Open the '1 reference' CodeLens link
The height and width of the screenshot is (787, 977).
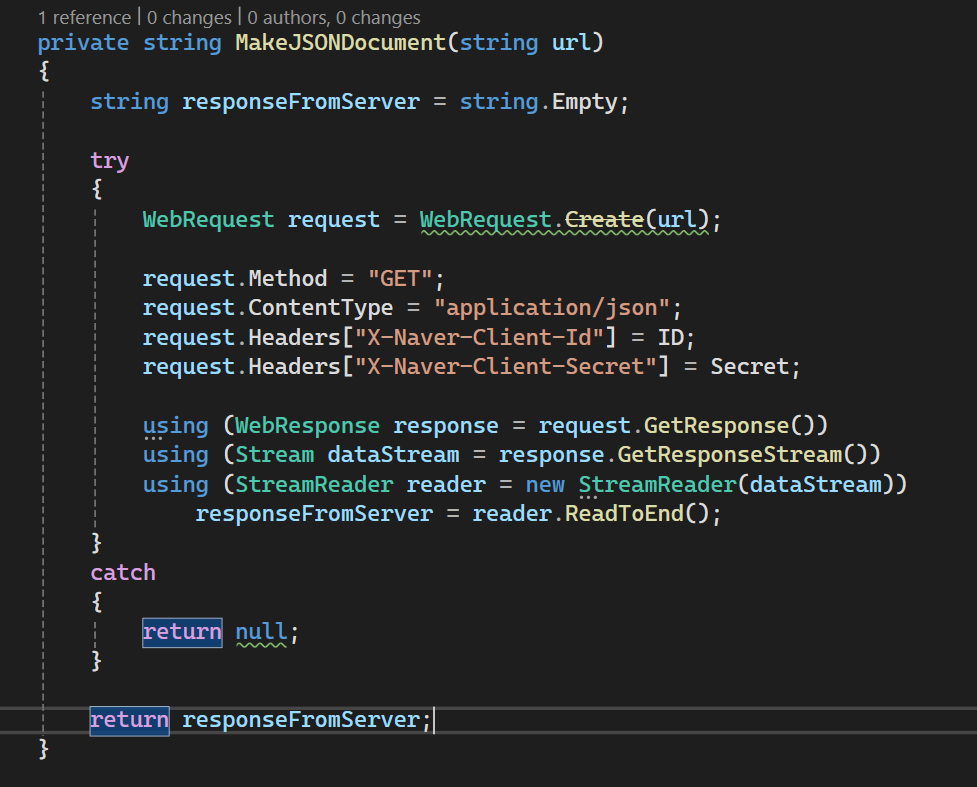point(85,17)
